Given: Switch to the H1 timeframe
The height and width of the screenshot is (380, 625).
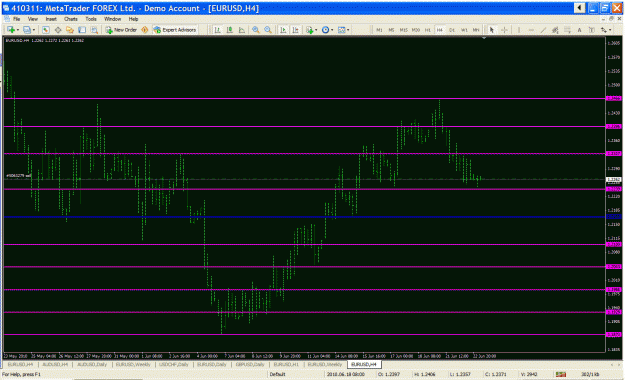Looking at the screenshot, I should [x=428, y=30].
